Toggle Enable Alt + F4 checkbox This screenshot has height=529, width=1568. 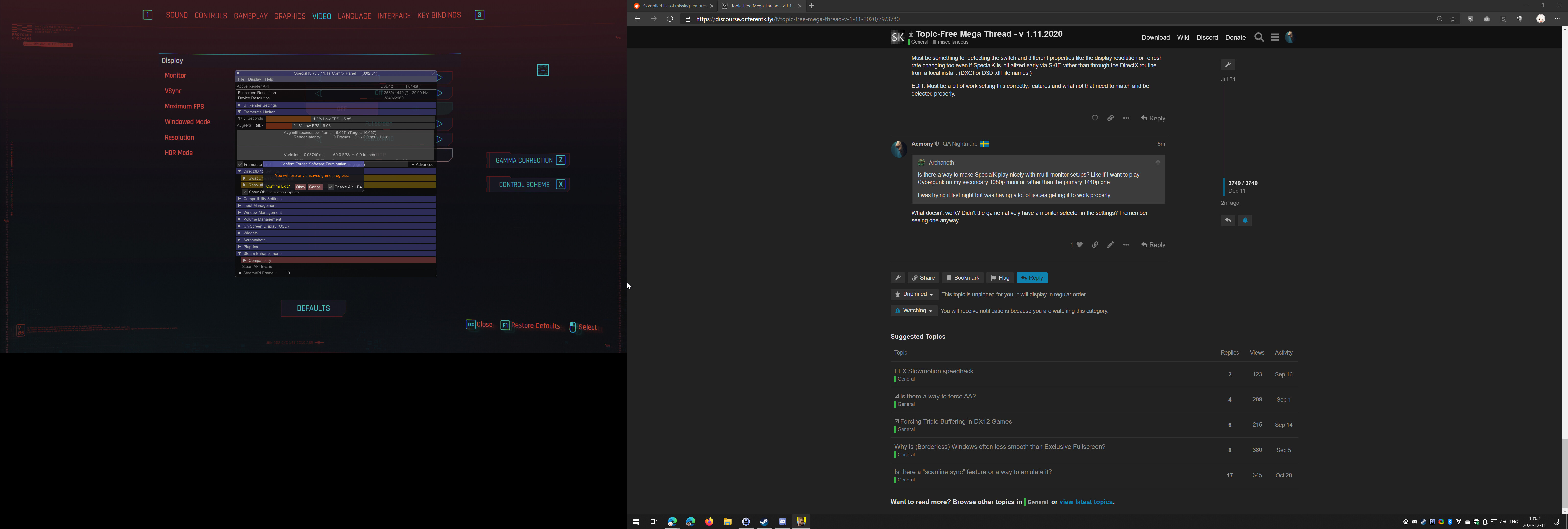tap(331, 187)
